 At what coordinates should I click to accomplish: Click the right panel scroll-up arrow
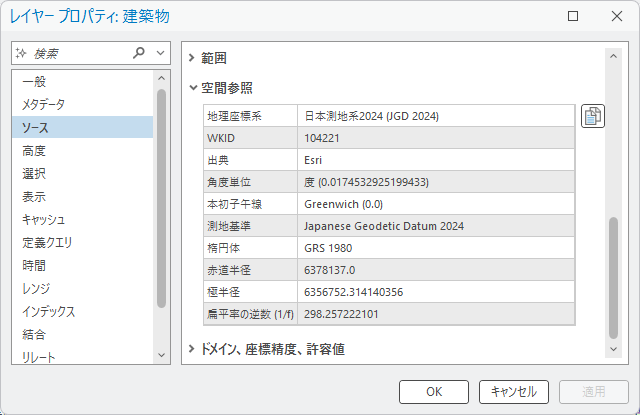pyautogui.click(x=614, y=57)
